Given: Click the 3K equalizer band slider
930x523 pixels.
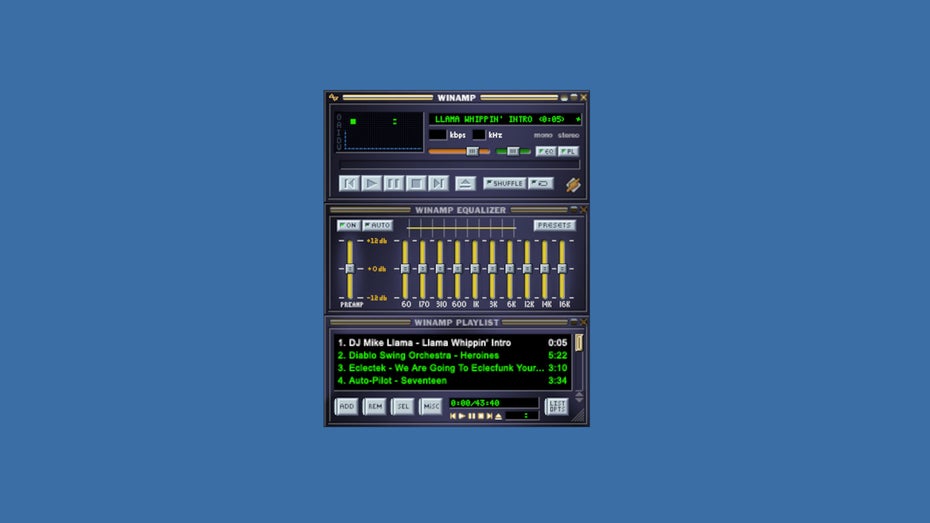Looking at the screenshot, I should pyautogui.click(x=492, y=269).
